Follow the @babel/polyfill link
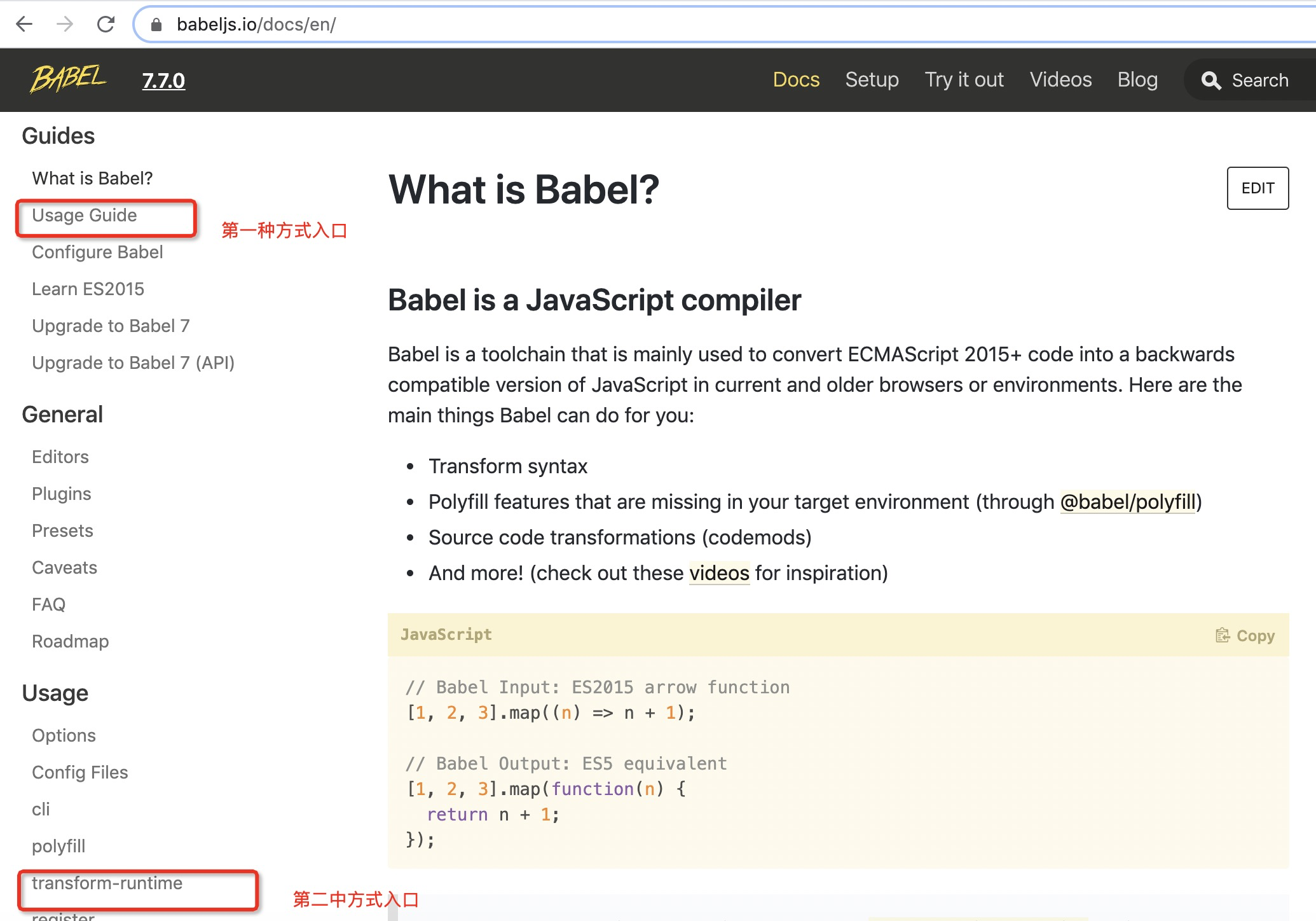 [1128, 502]
